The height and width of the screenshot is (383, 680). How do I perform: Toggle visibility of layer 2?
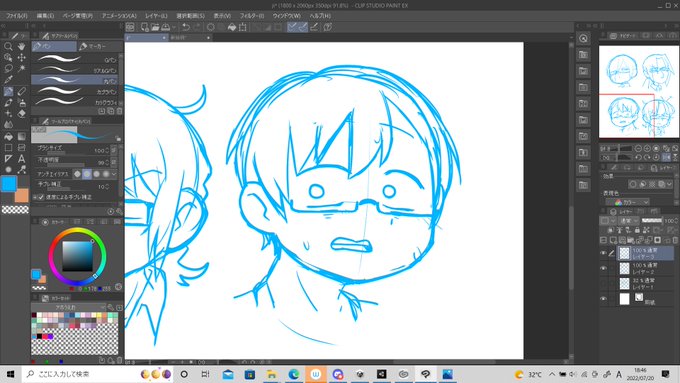pyautogui.click(x=603, y=268)
